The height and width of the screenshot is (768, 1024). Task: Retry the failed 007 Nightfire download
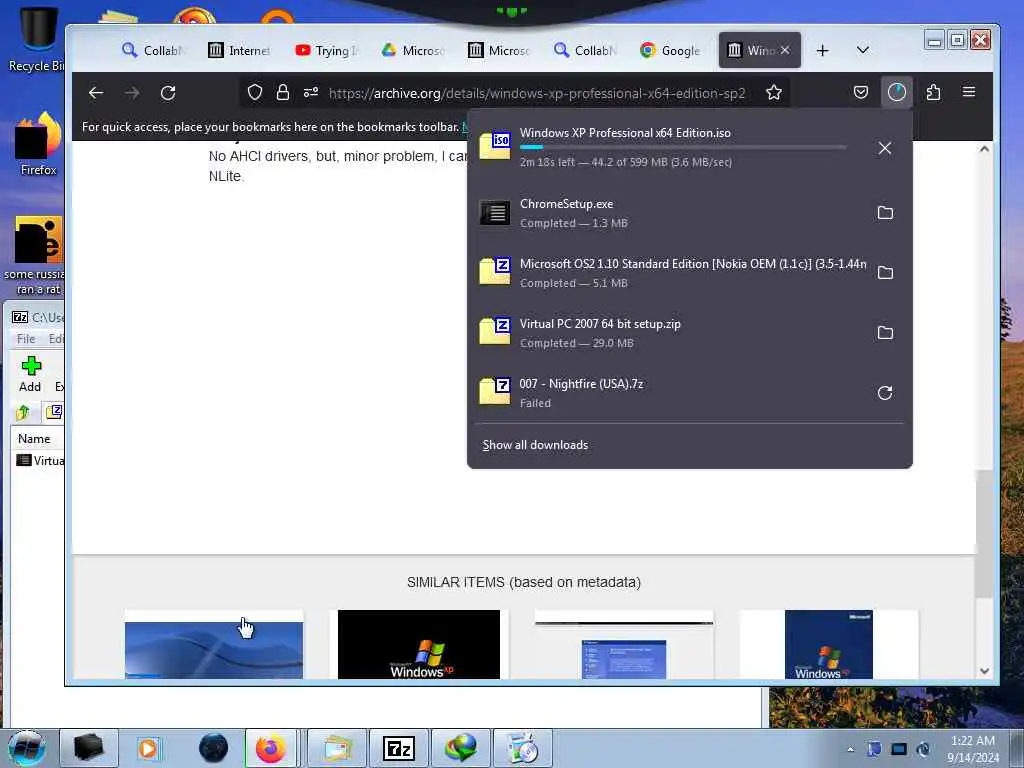pos(885,393)
